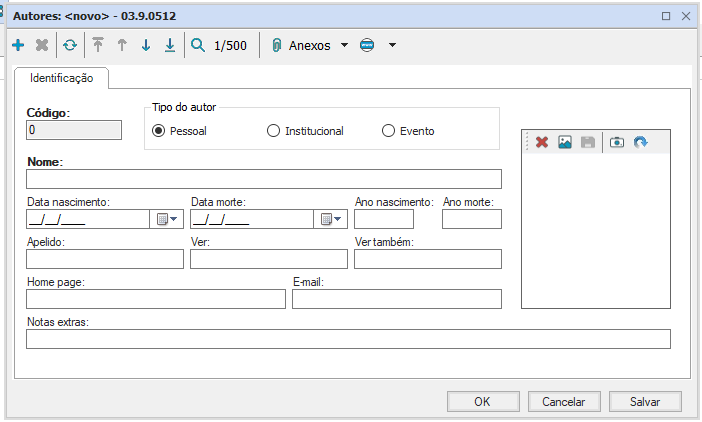Rotate image with blue arrow icon
This screenshot has width=702, height=422.
[x=640, y=143]
